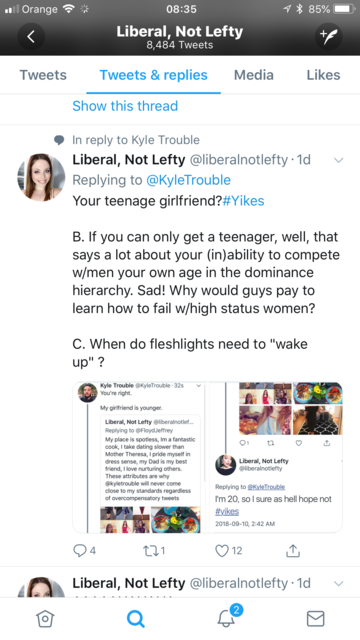Viewport: 360px width, 640px height.
Task: Retweet the #Yikes reply tweet
Action: [150, 551]
